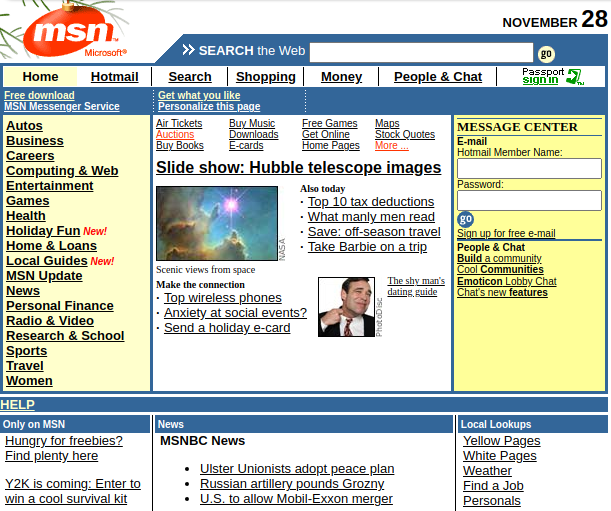The image size is (611, 511).
Task: Open the Buy Music link
Action: point(252,123)
